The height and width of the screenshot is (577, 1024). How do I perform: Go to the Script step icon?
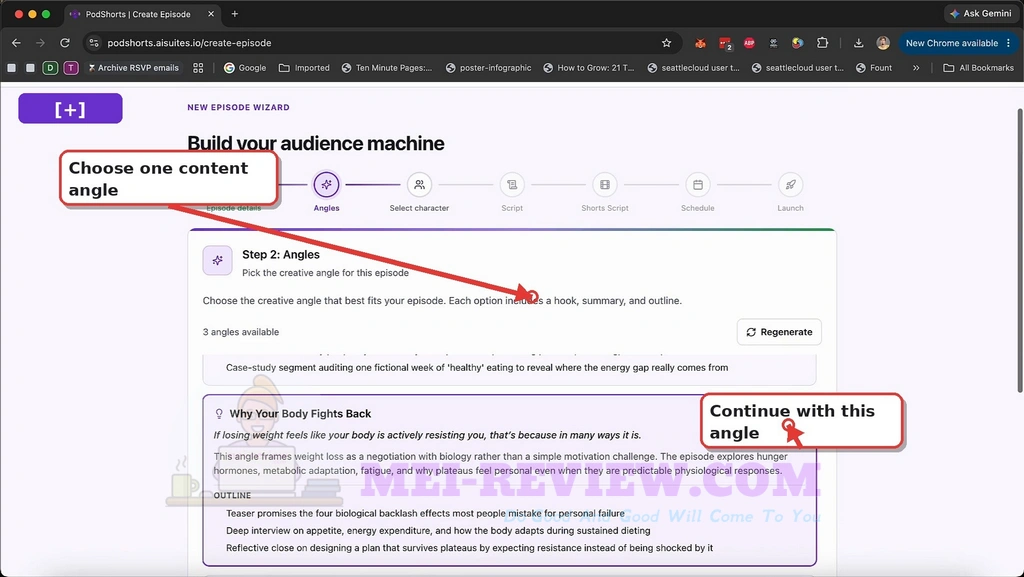[x=512, y=185]
